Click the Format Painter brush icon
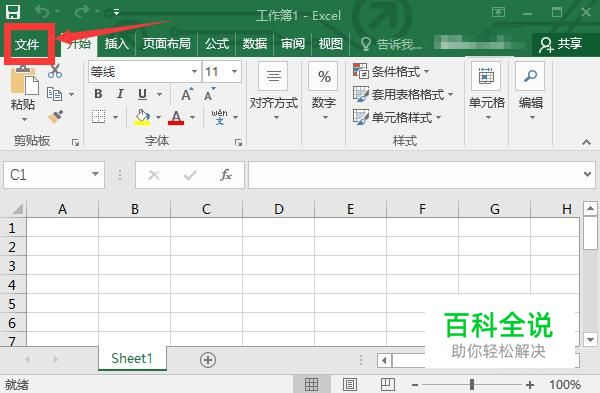Screen dimensions: 600x393 click(56, 117)
